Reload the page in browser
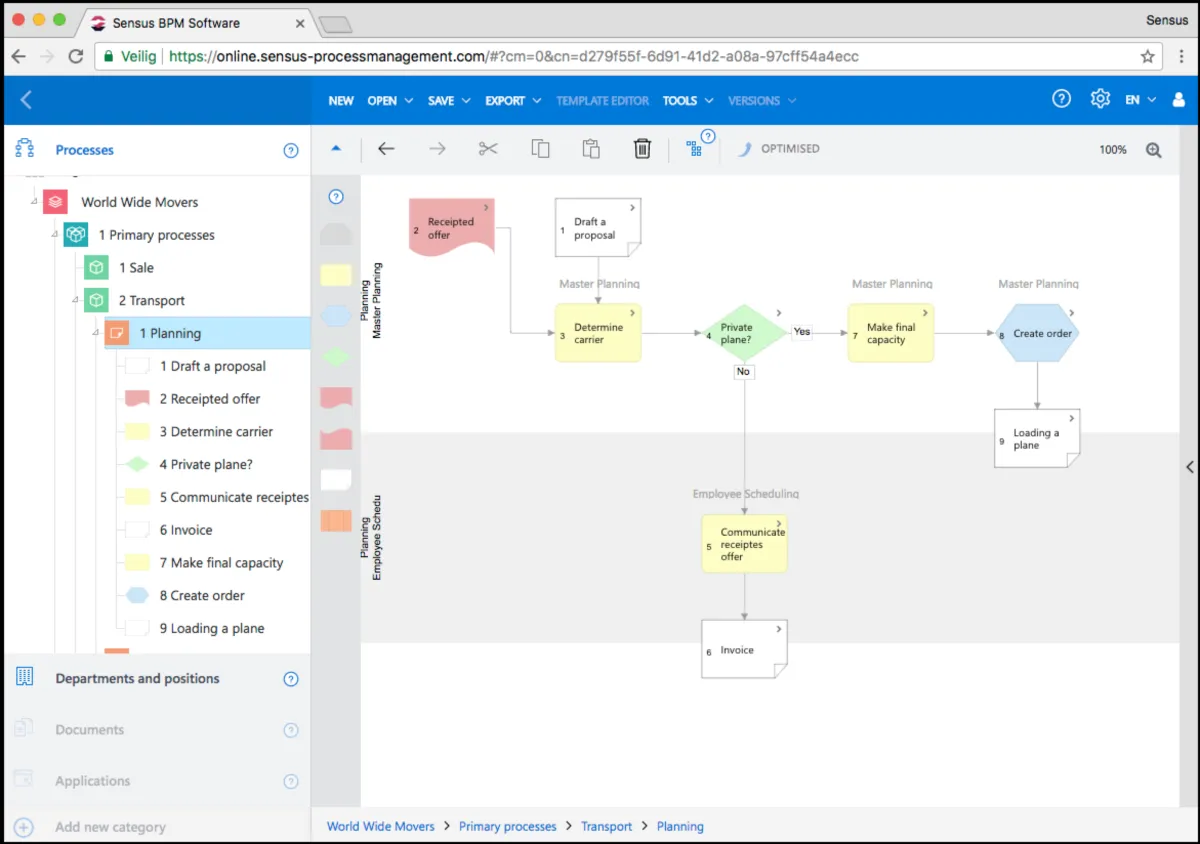Viewport: 1200px width, 844px height. pyautogui.click(x=76, y=57)
